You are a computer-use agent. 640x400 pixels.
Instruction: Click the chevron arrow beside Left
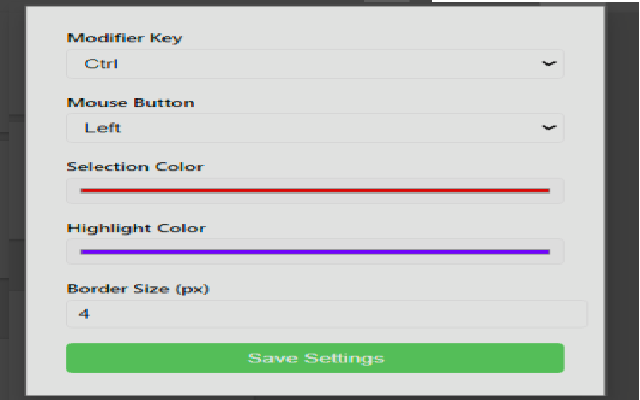click(548, 128)
